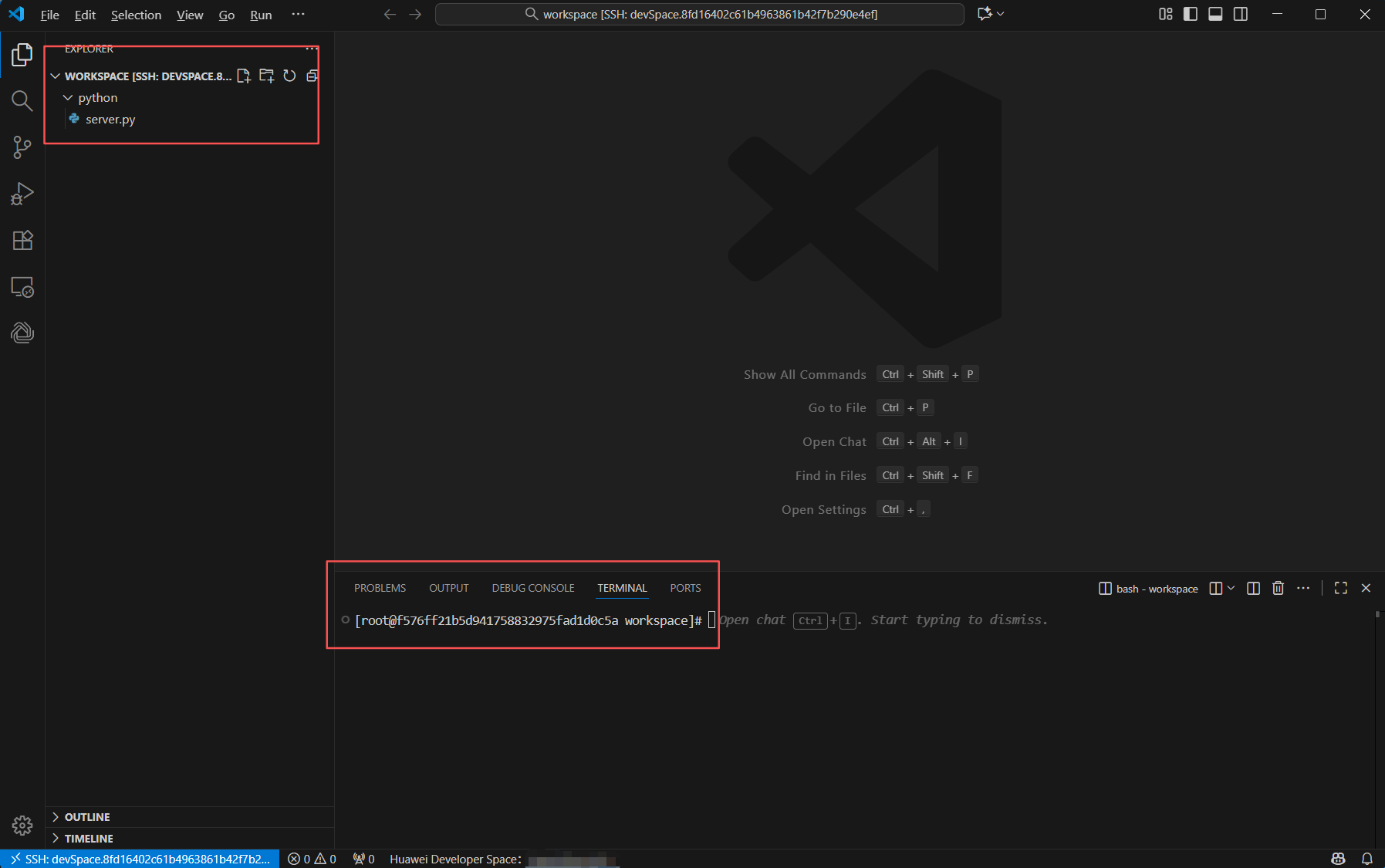Open the Run menu
The width and height of the screenshot is (1385, 868).
click(x=261, y=15)
